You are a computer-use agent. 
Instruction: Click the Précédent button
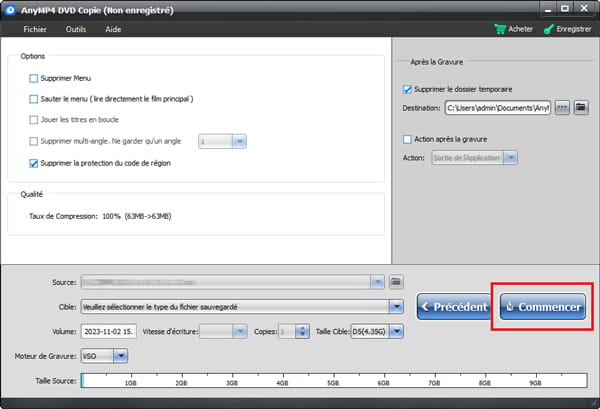pos(454,306)
